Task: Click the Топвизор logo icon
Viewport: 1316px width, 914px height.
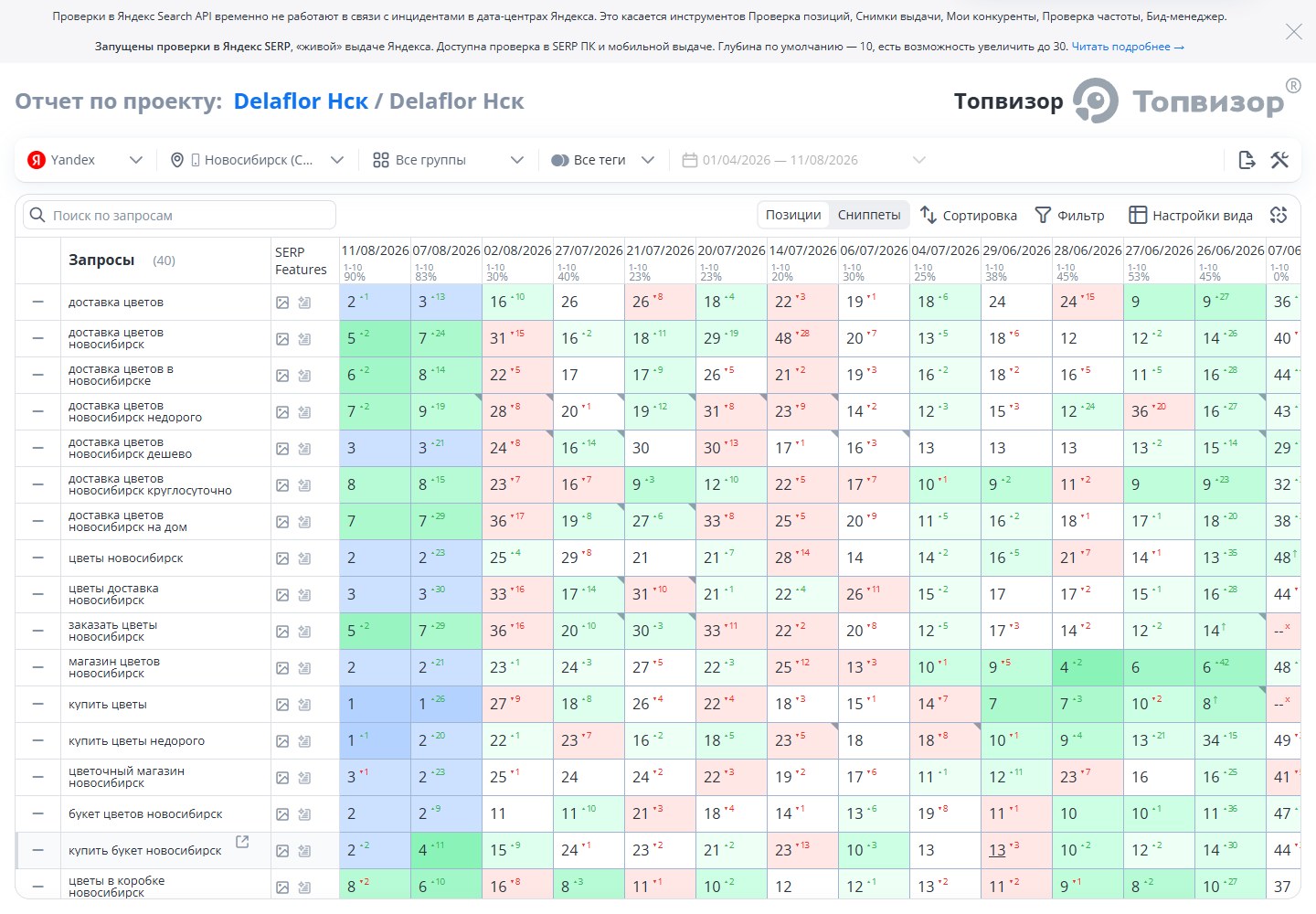Action: [x=1095, y=101]
